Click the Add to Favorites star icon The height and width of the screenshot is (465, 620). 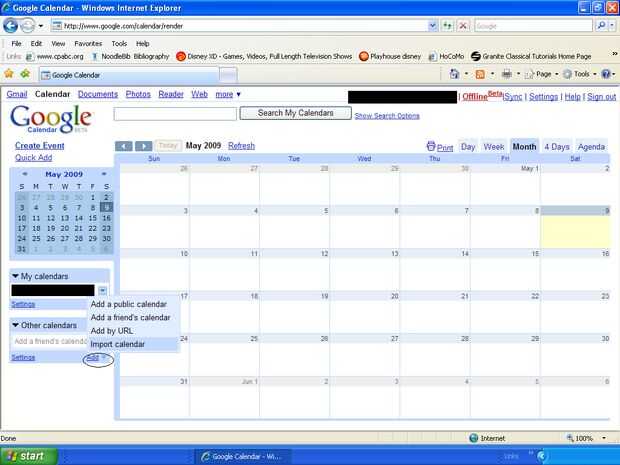(25, 74)
